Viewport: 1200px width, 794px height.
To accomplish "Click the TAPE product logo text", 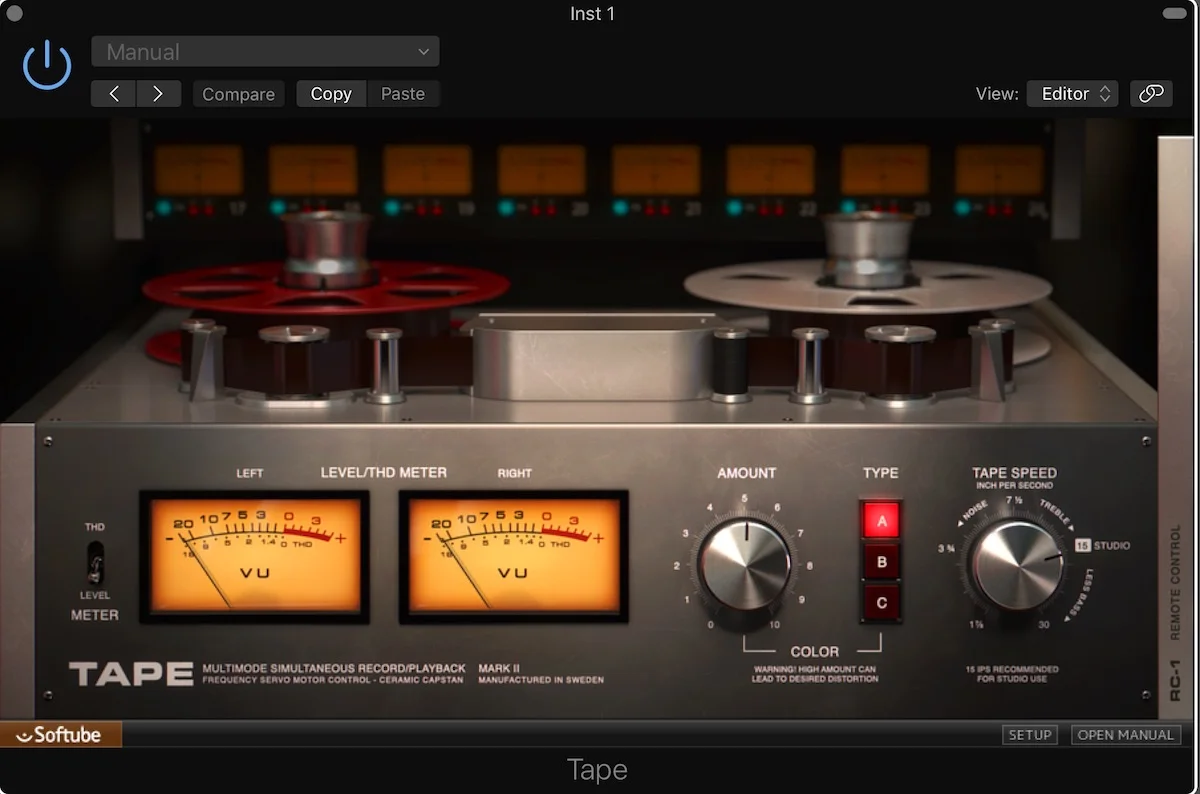I will pos(131,673).
